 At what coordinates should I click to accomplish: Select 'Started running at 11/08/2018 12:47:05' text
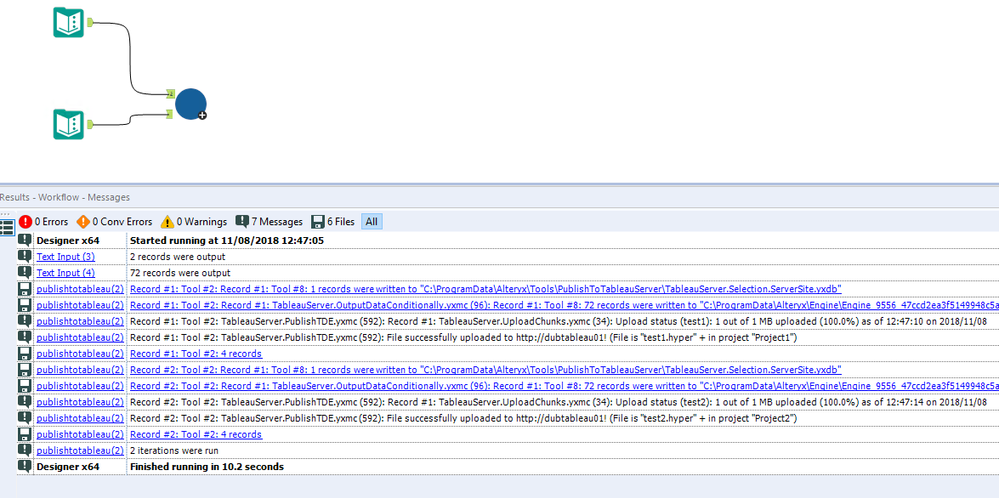(x=227, y=241)
